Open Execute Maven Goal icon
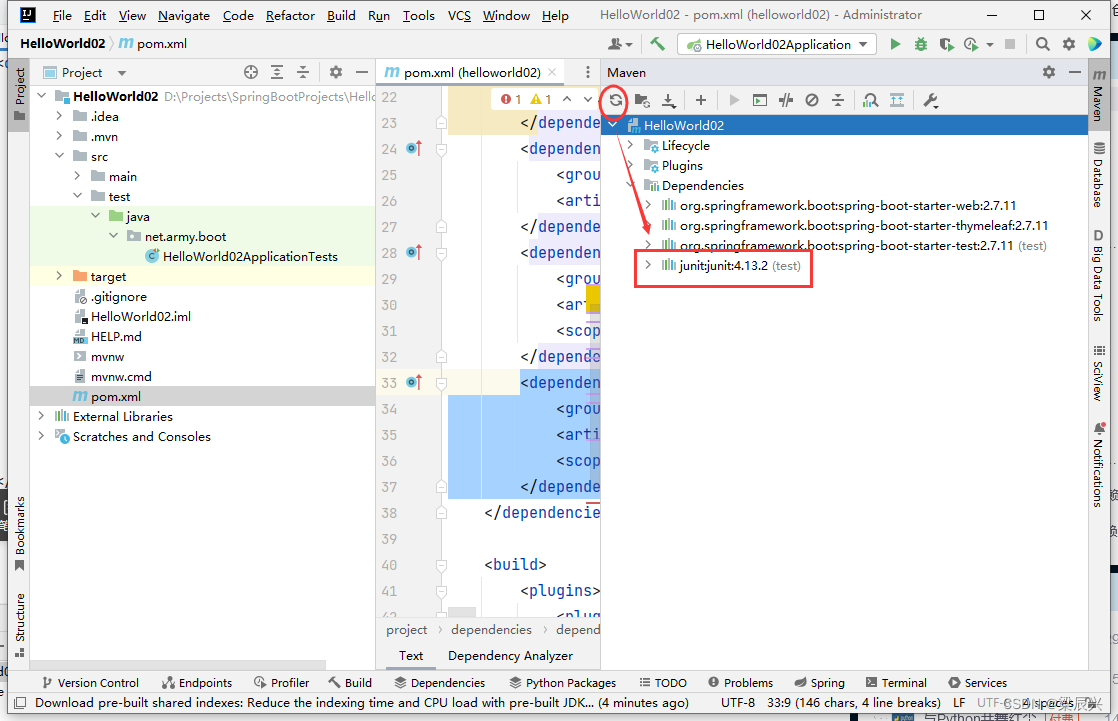 point(760,101)
